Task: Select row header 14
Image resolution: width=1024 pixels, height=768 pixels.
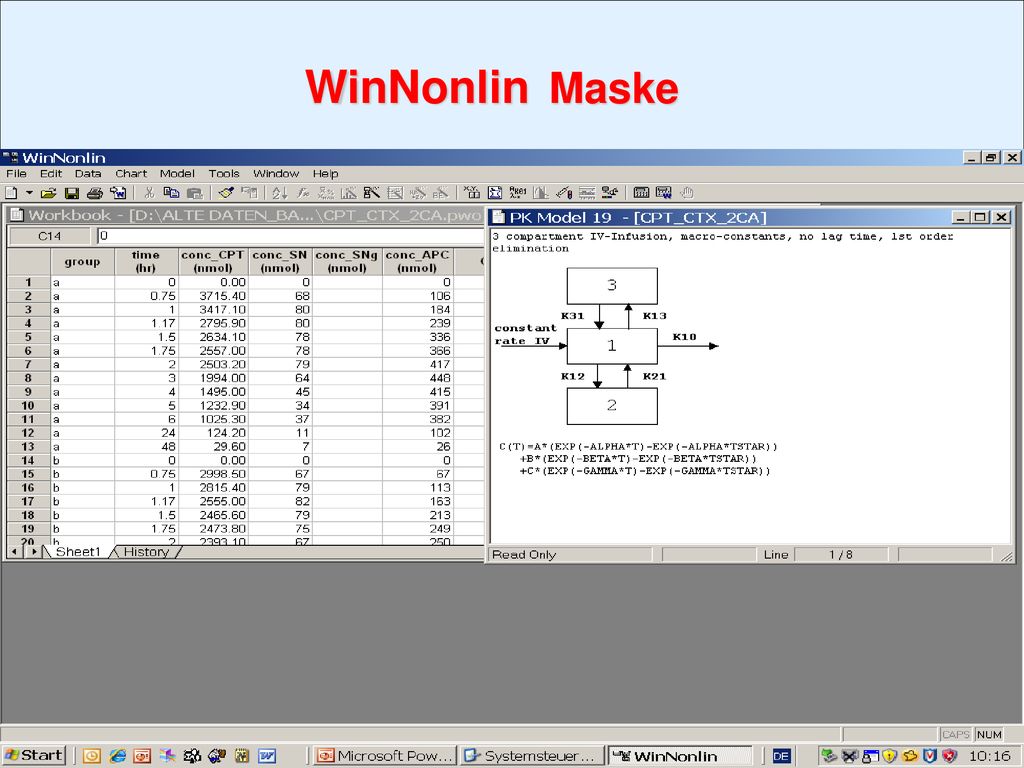Action: 28,460
